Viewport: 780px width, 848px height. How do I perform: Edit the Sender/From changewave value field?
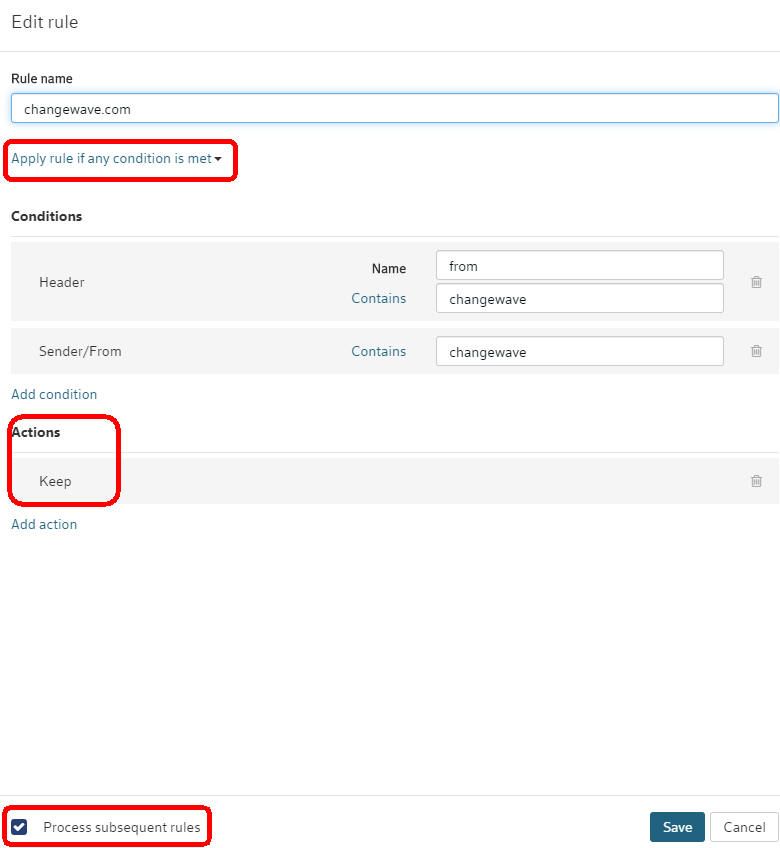[580, 352]
